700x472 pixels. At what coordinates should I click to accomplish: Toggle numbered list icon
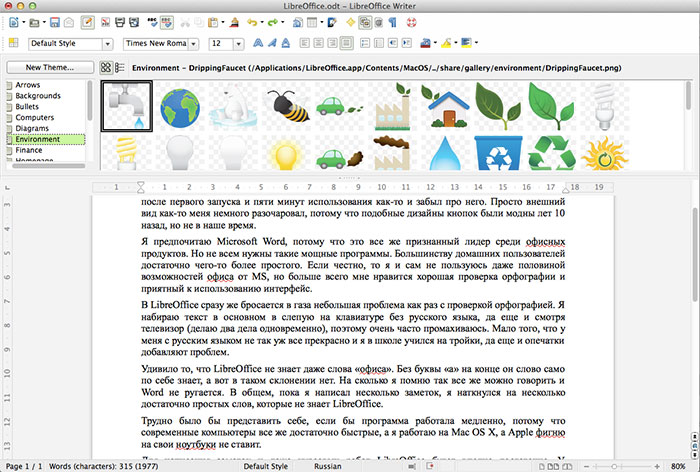click(365, 43)
